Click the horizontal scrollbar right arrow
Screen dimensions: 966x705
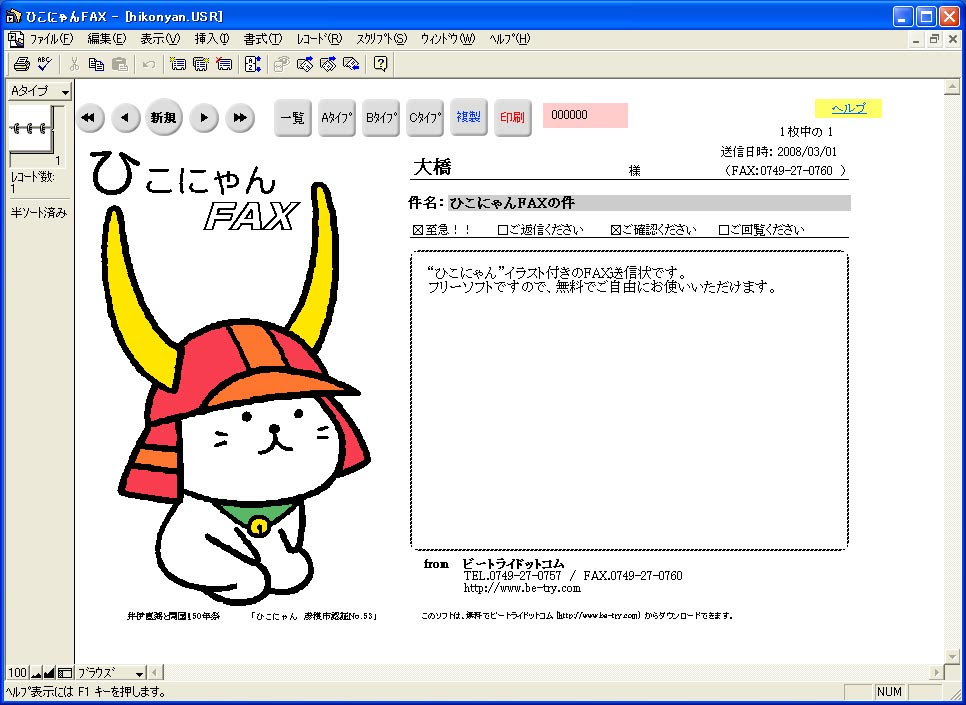(x=936, y=673)
